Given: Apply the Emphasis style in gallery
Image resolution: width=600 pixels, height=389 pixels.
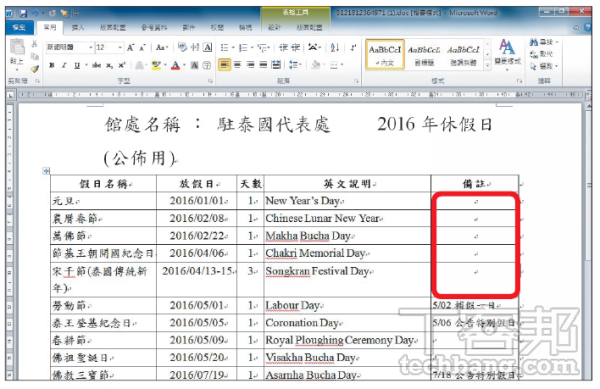Looking at the screenshot, I should click(x=463, y=55).
